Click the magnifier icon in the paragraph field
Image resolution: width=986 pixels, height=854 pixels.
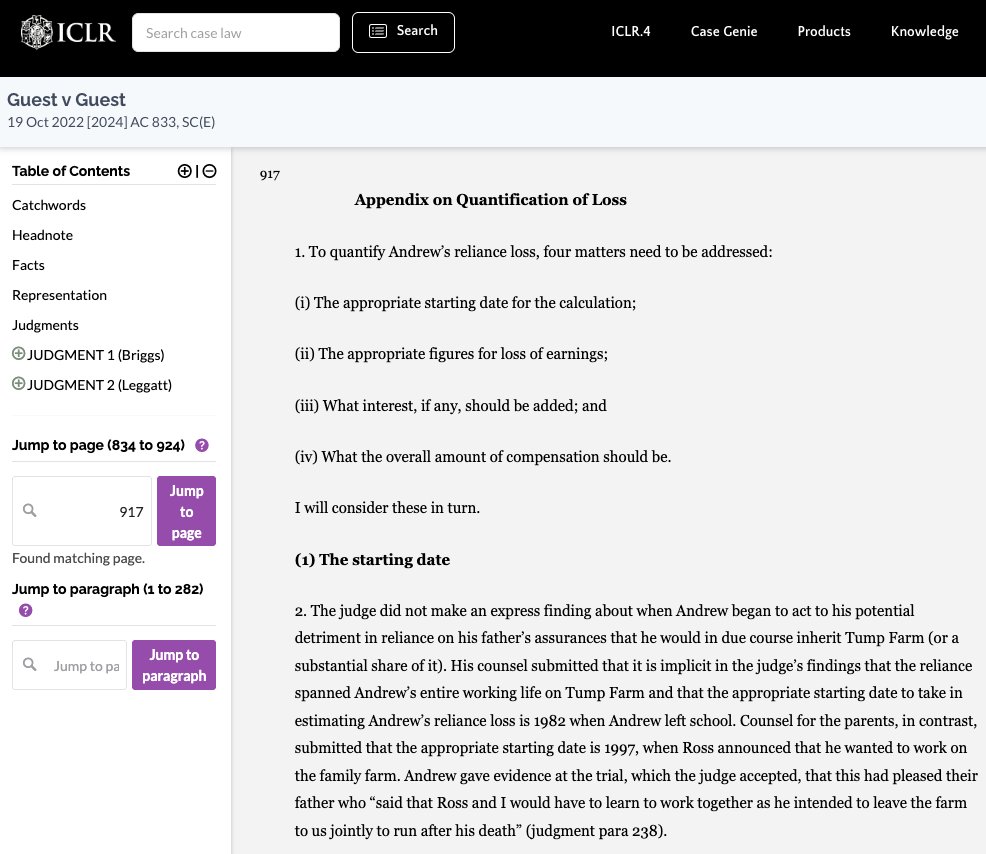(30, 665)
